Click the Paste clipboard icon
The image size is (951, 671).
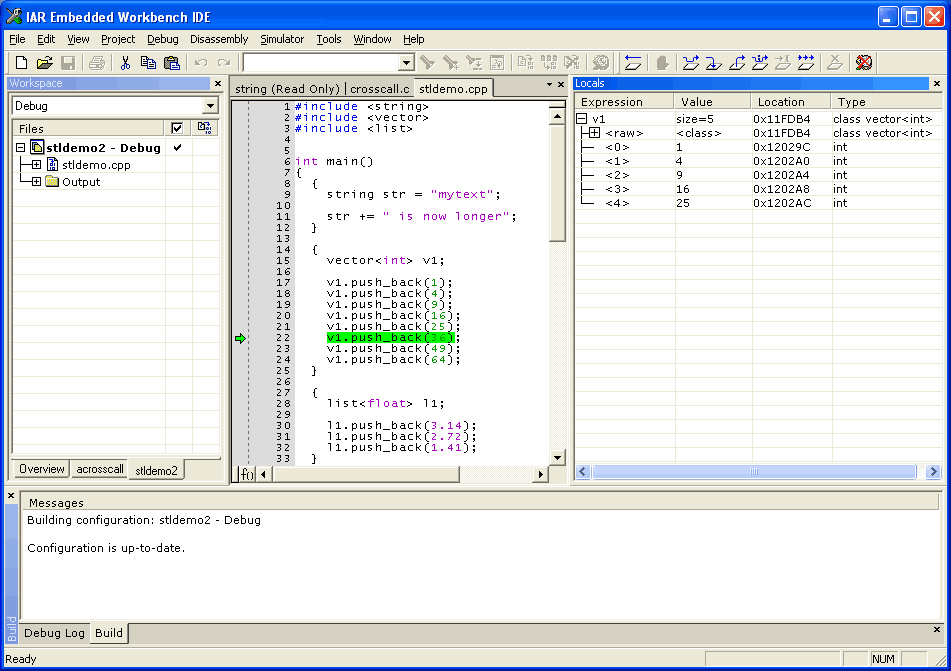(172, 62)
